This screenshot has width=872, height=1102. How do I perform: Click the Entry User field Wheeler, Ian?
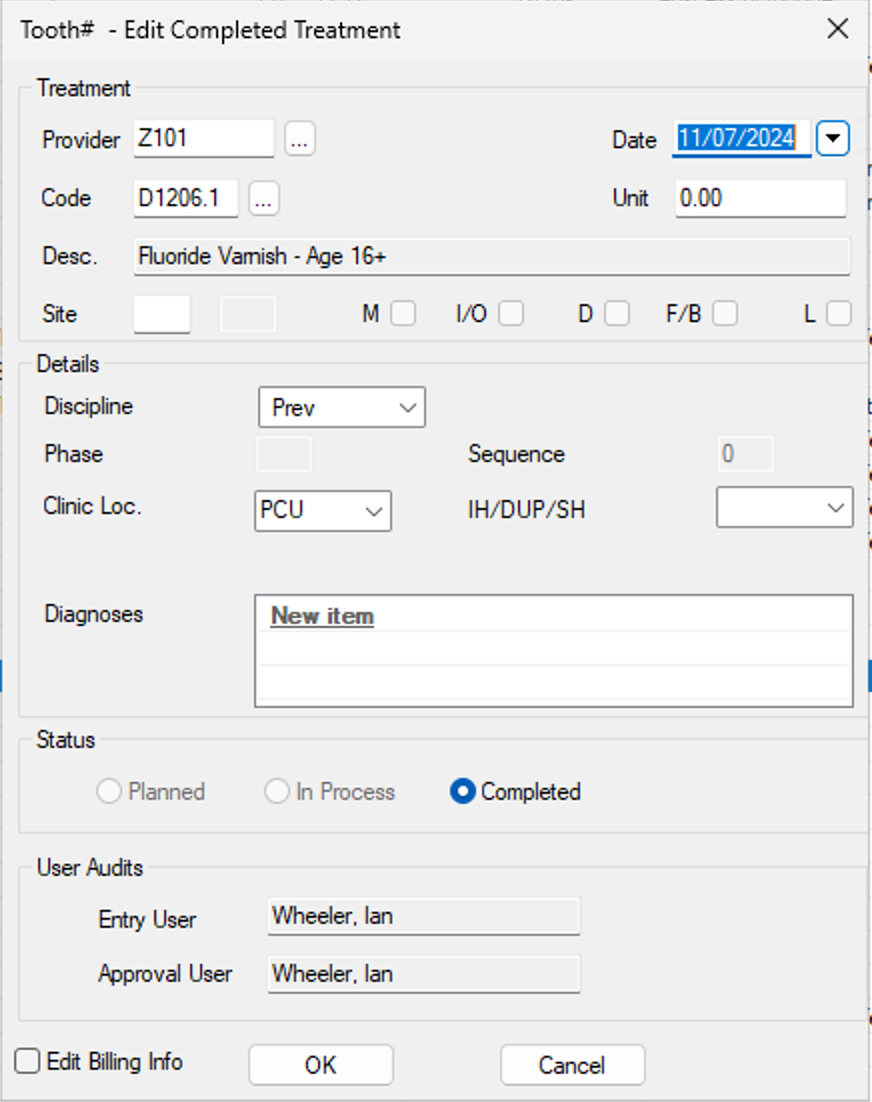point(424,916)
